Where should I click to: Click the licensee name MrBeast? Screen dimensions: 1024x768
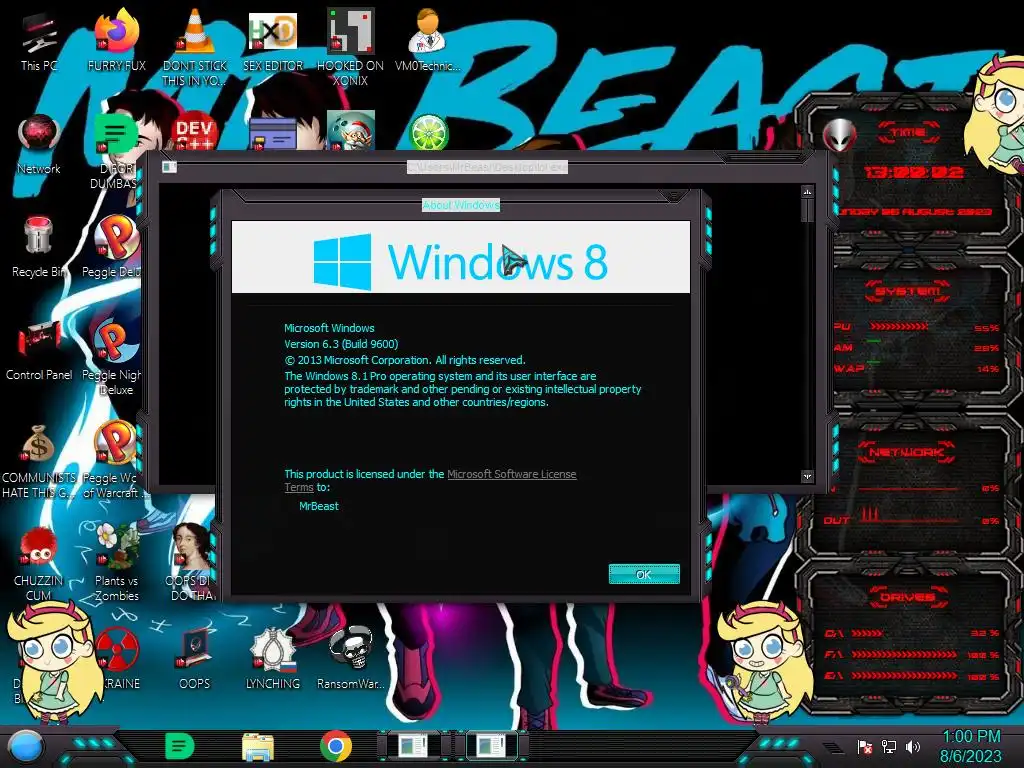coord(319,506)
